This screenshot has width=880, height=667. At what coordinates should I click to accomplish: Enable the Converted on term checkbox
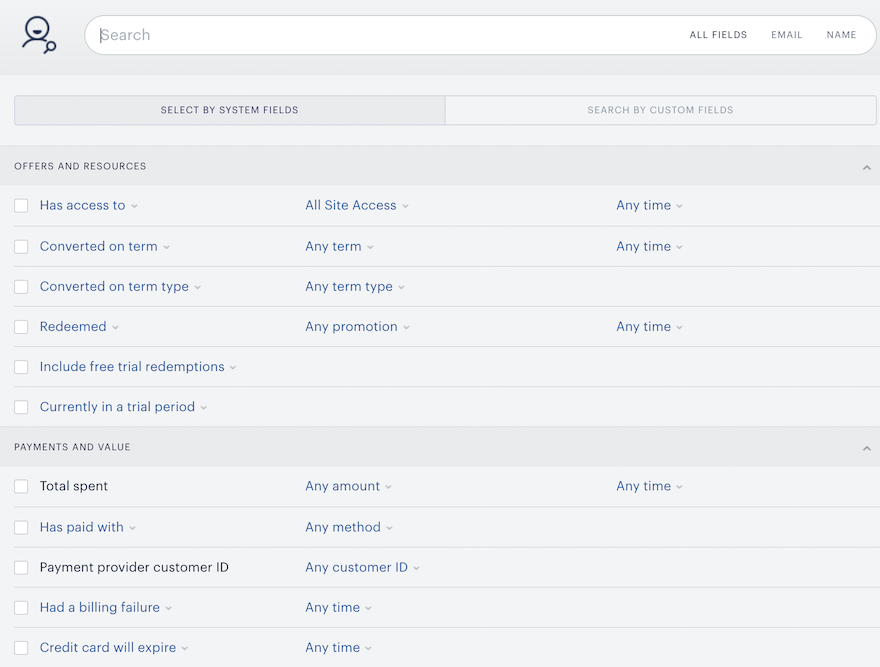(21, 246)
